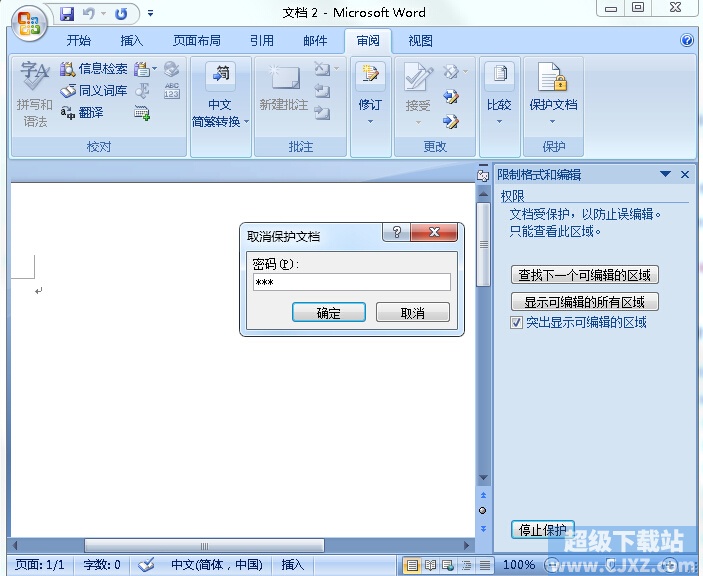The height and width of the screenshot is (576, 703).
Task: Click the Save icon in quick access toolbar
Action: [67, 14]
